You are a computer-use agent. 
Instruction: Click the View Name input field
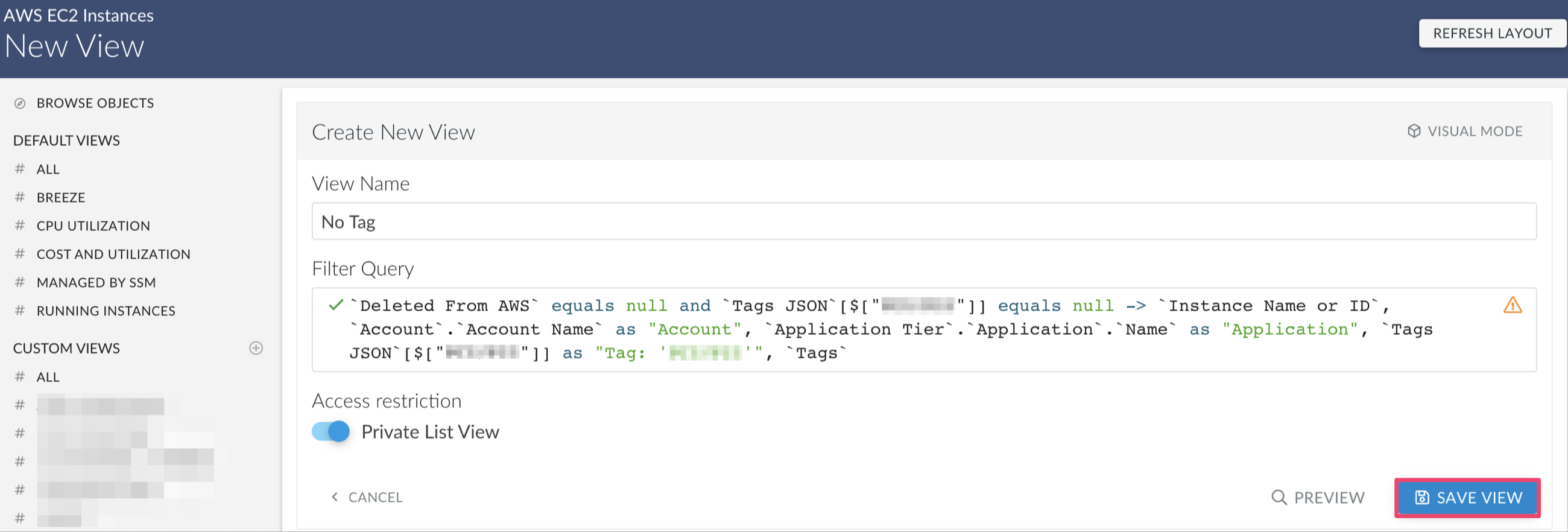924,221
